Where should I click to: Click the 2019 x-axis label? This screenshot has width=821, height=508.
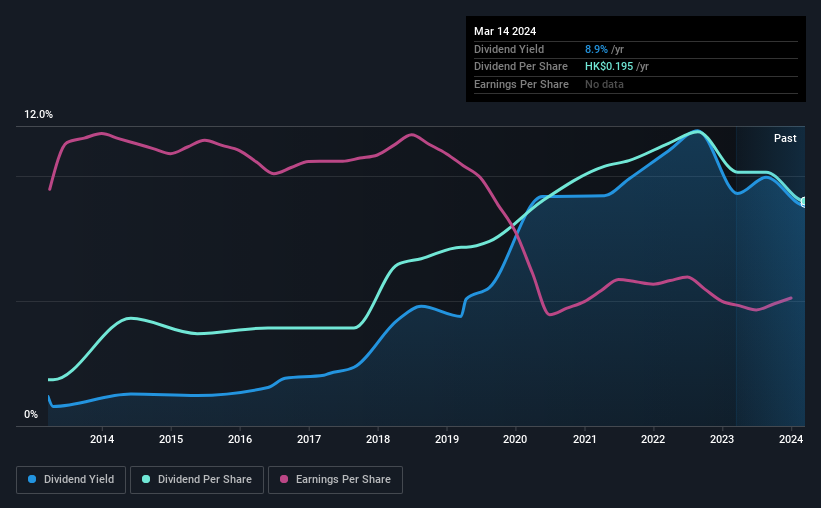(447, 439)
